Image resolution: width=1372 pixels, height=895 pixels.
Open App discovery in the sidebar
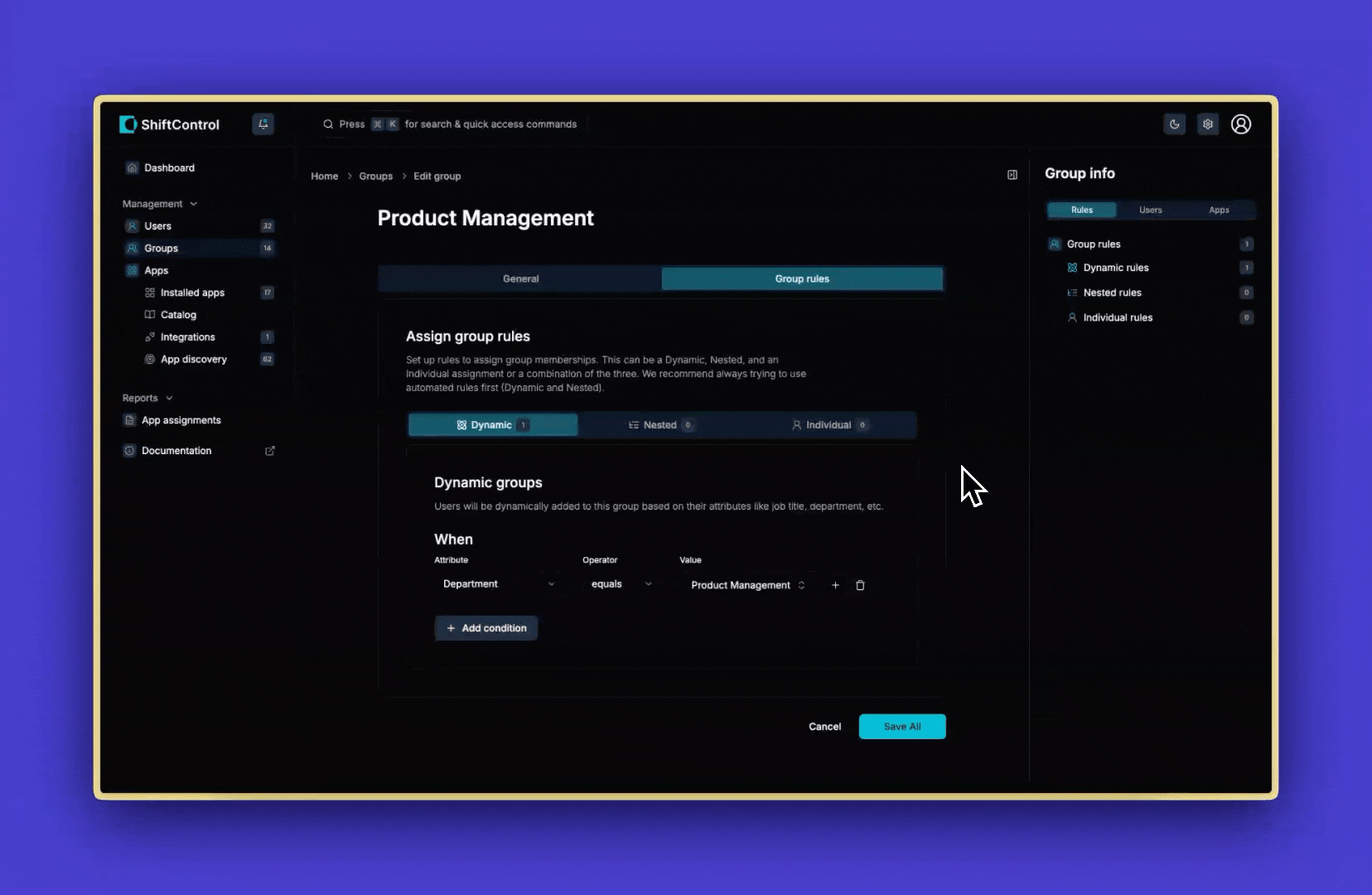(x=193, y=360)
